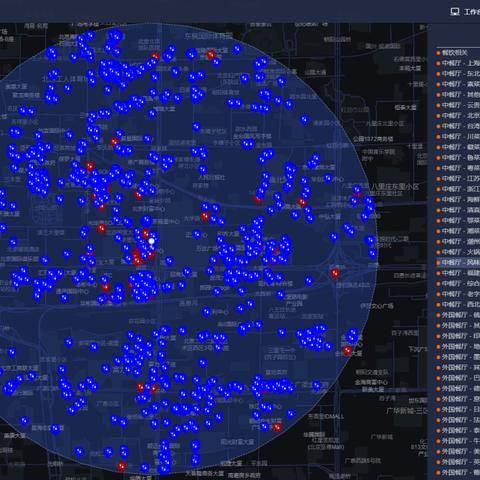480x480 pixels.
Task: Click the white center point marker
Action: click(151, 241)
